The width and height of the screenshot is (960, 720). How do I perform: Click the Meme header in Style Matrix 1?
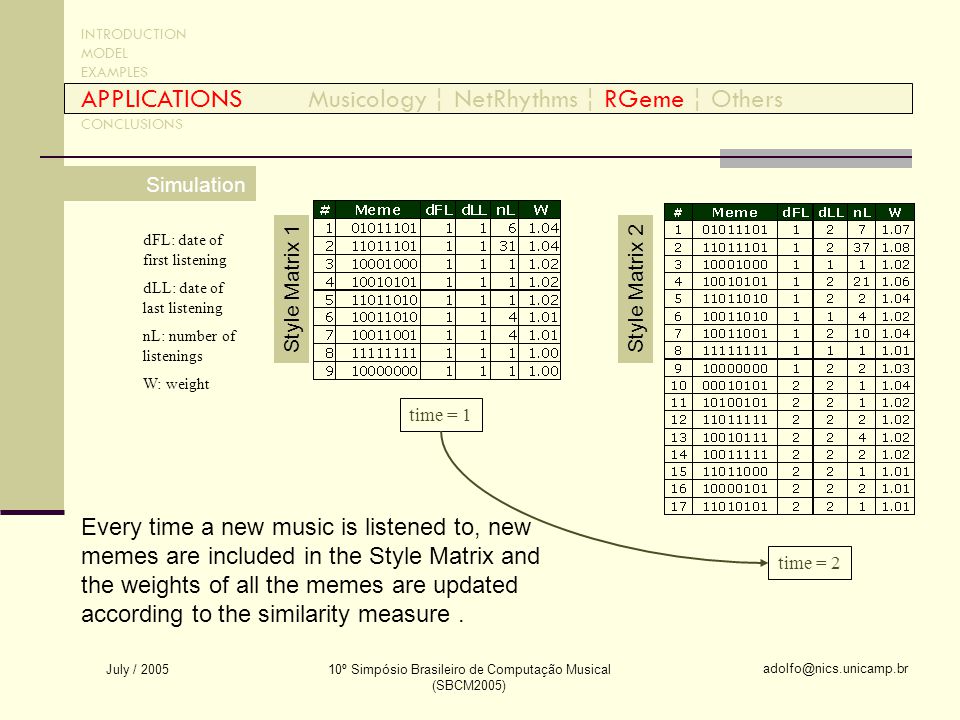(x=377, y=210)
